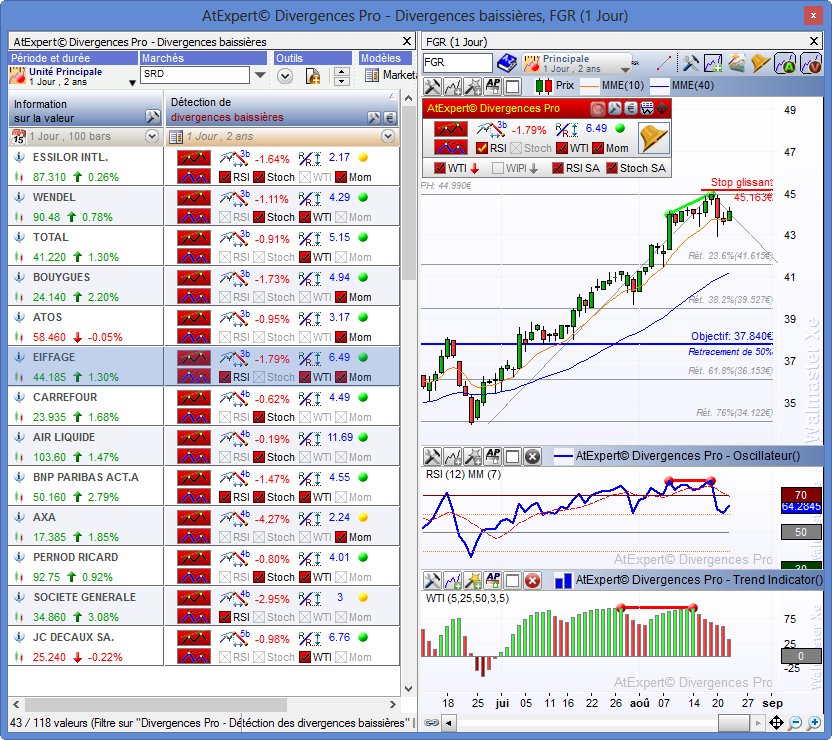Expand the 1 Jour, 2 ans column chevron

coord(388,136)
